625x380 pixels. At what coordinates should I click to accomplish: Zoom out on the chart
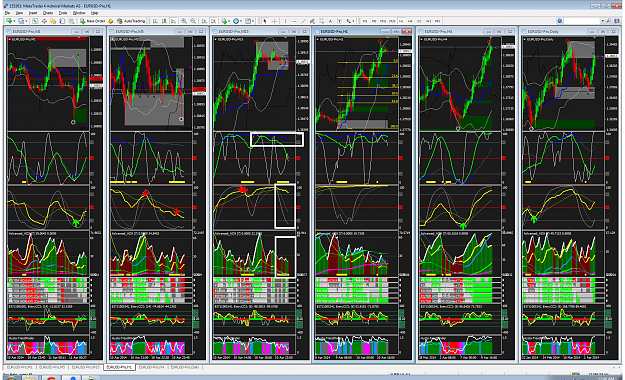coord(193,21)
